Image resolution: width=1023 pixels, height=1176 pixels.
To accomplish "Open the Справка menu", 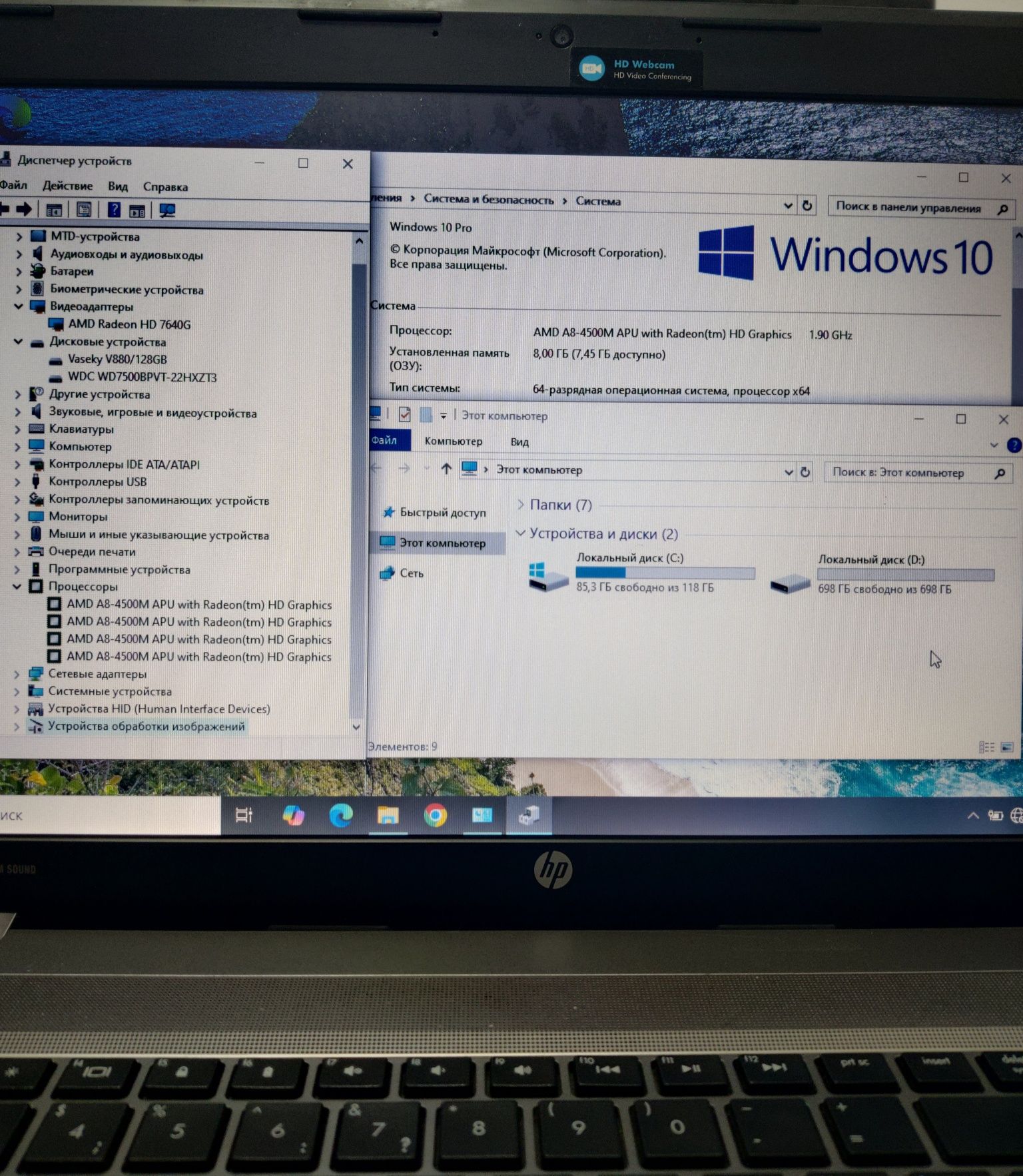I will [x=165, y=187].
